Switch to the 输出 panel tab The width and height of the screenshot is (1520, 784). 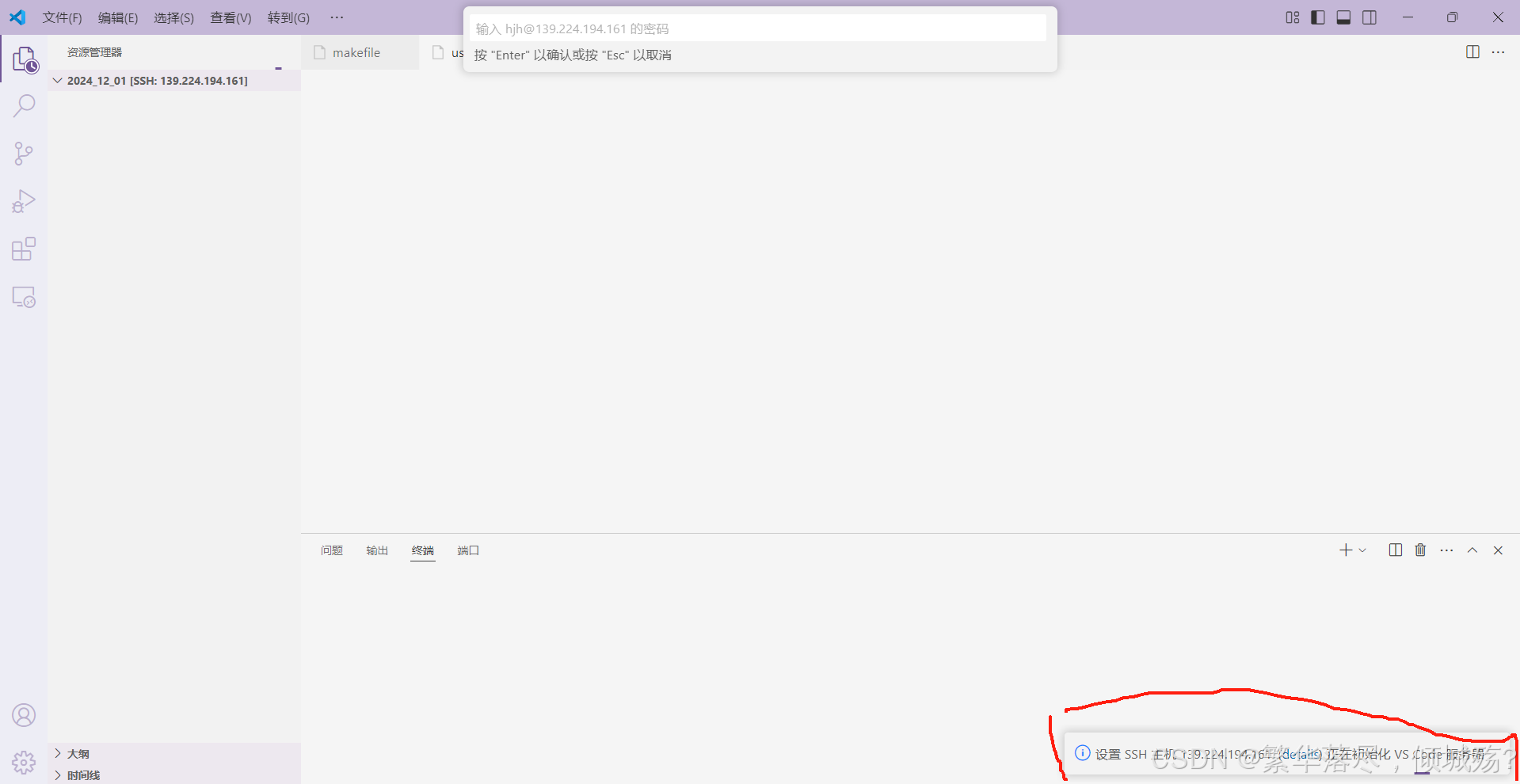pyautogui.click(x=377, y=550)
